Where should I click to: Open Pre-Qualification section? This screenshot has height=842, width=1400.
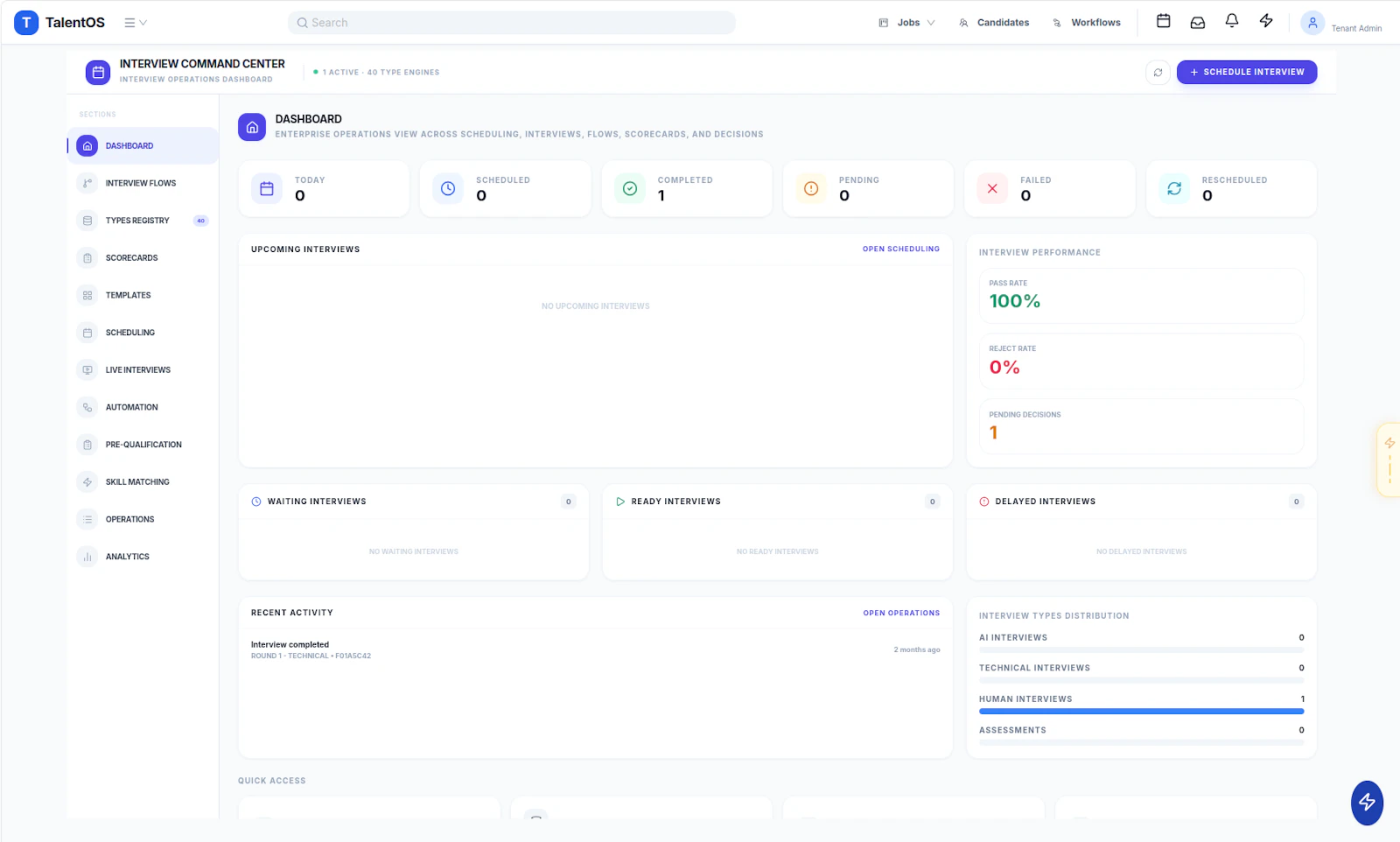143,445
